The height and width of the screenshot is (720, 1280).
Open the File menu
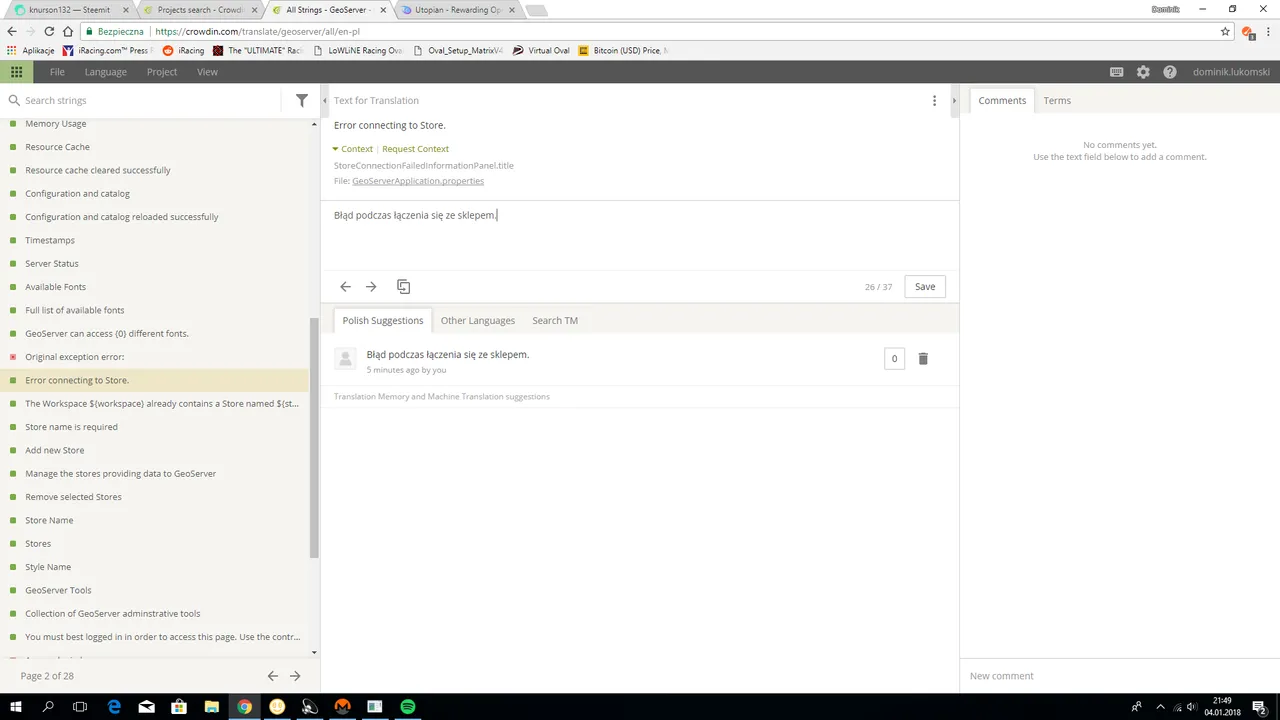pos(57,72)
